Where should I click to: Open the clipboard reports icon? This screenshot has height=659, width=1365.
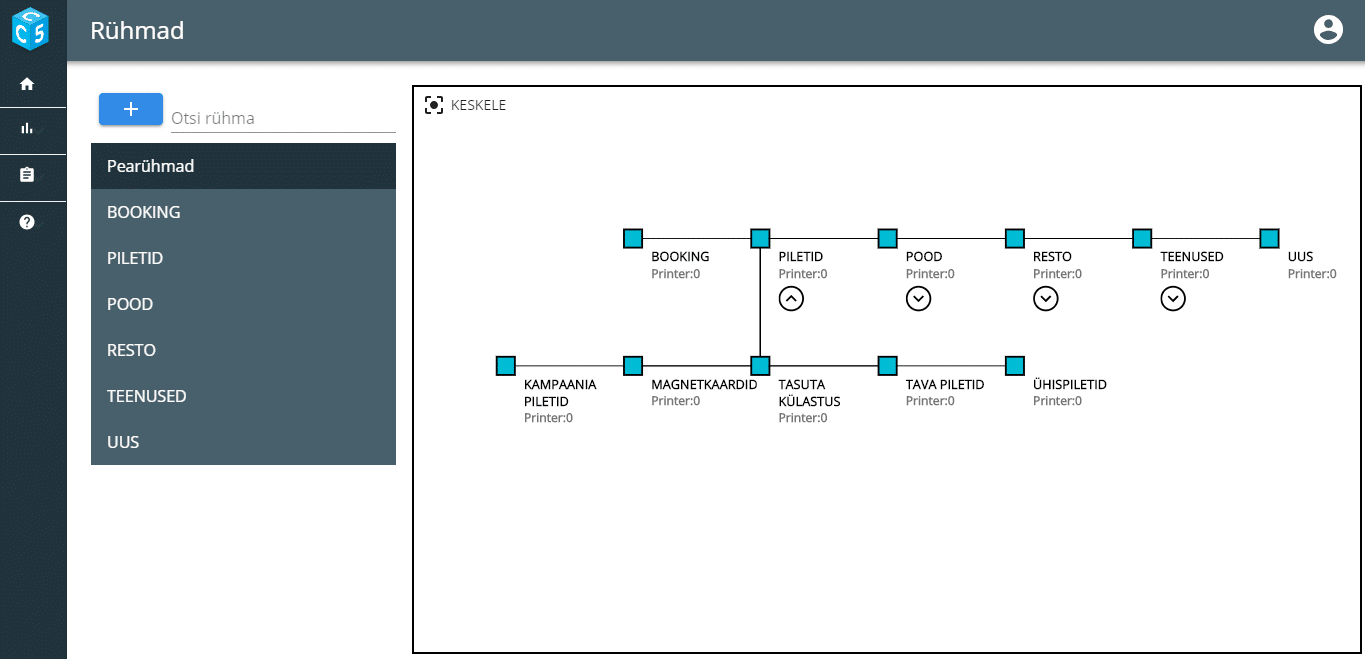coord(27,175)
